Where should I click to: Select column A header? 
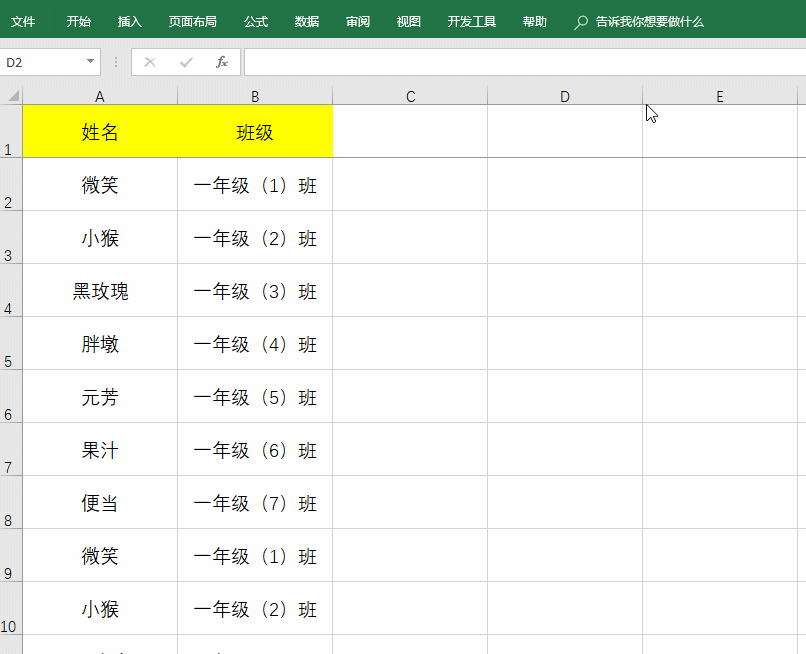pos(100,96)
